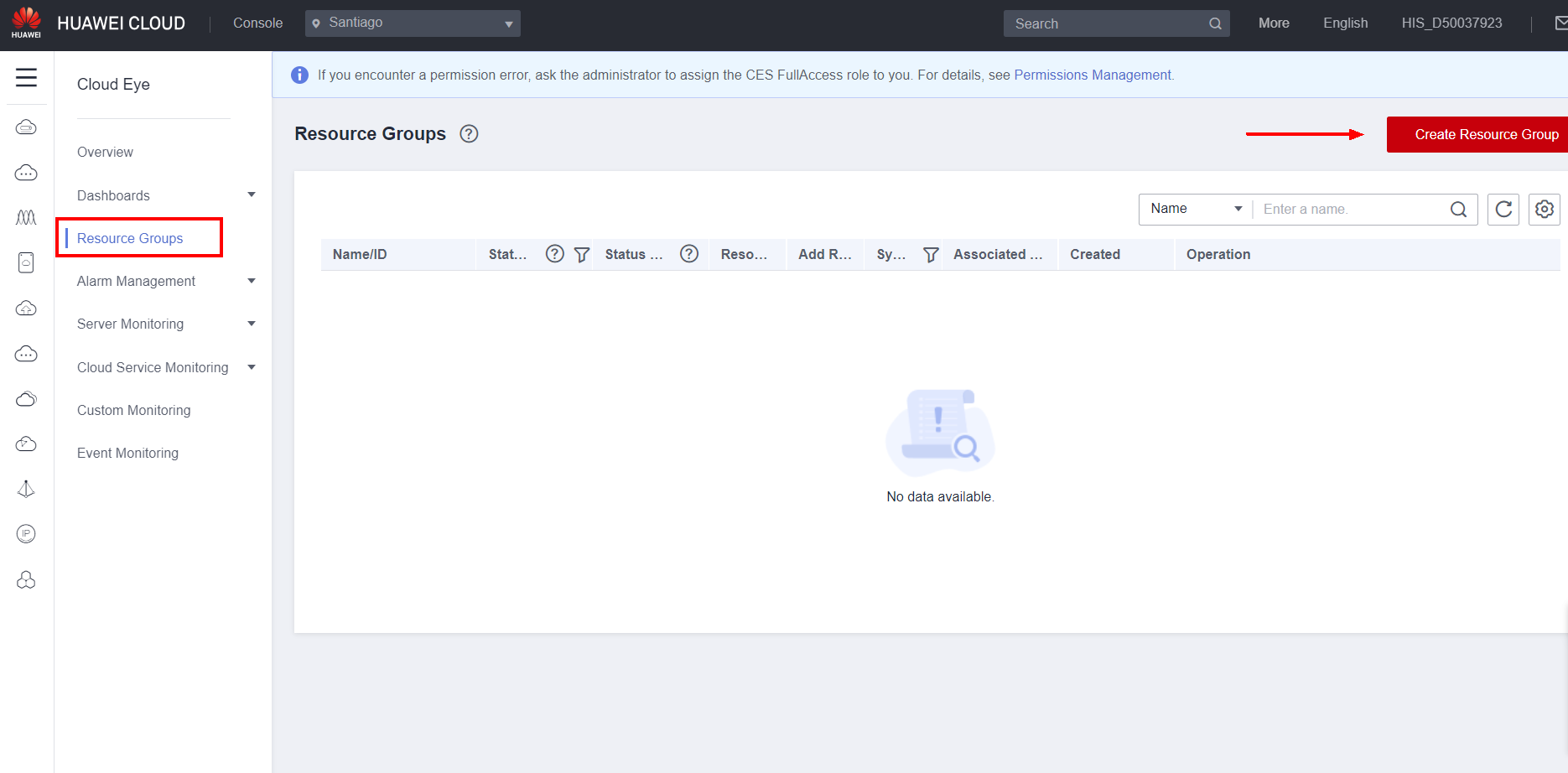Click the magnifier icon in name search

point(1458,210)
